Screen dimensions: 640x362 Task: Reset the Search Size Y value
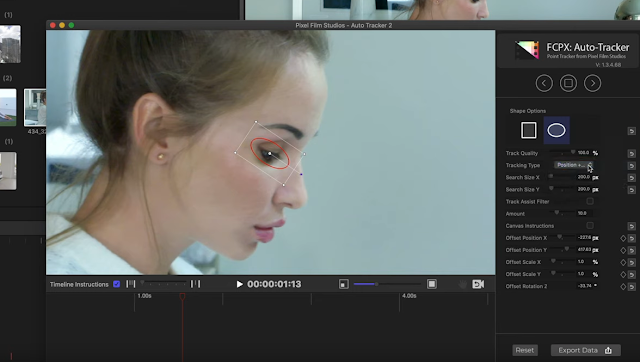631,190
